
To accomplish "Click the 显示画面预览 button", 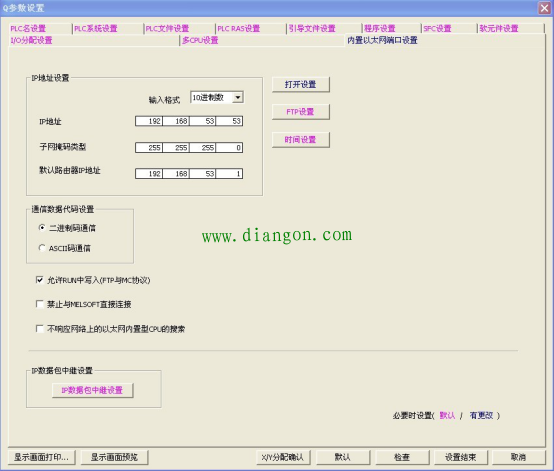I will (114, 457).
